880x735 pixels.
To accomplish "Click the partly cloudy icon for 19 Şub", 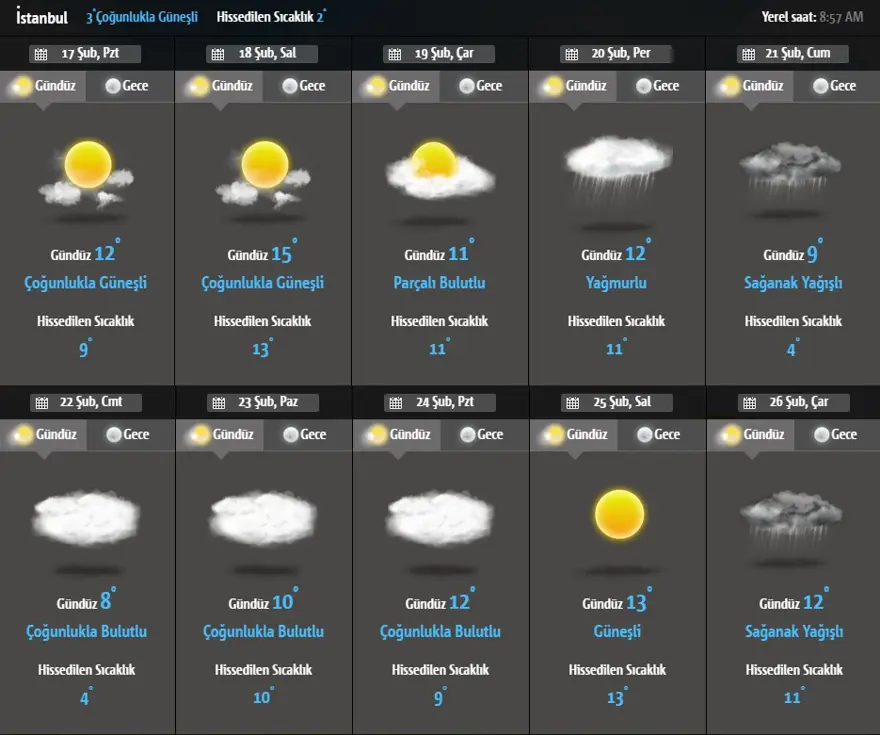I will click(x=440, y=170).
